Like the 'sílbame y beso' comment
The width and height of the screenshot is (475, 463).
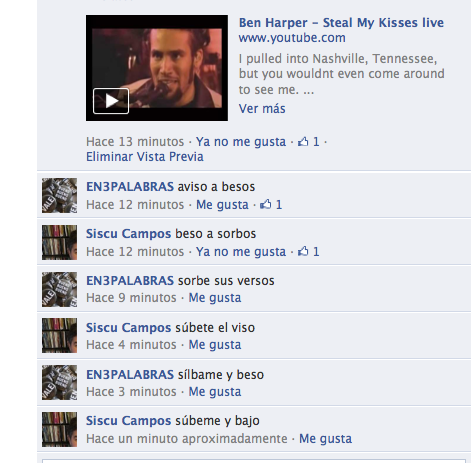click(x=215, y=392)
